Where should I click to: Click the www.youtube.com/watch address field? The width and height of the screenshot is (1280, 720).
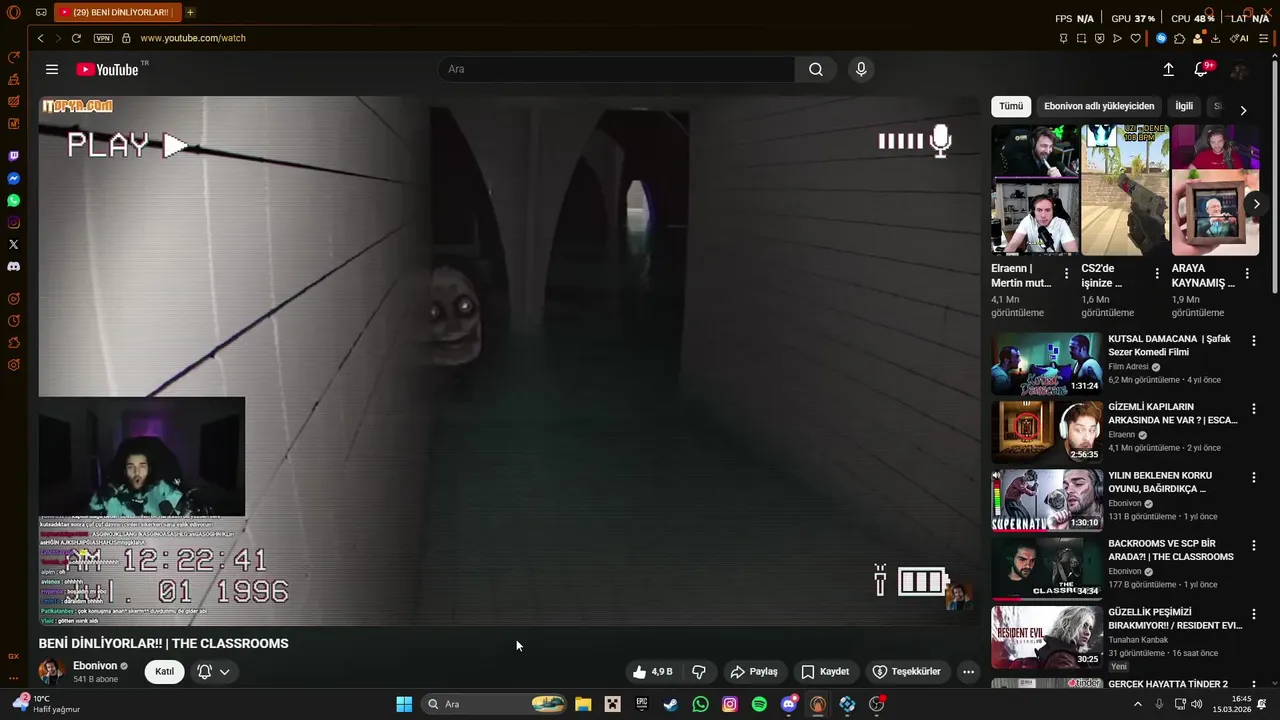click(x=193, y=38)
